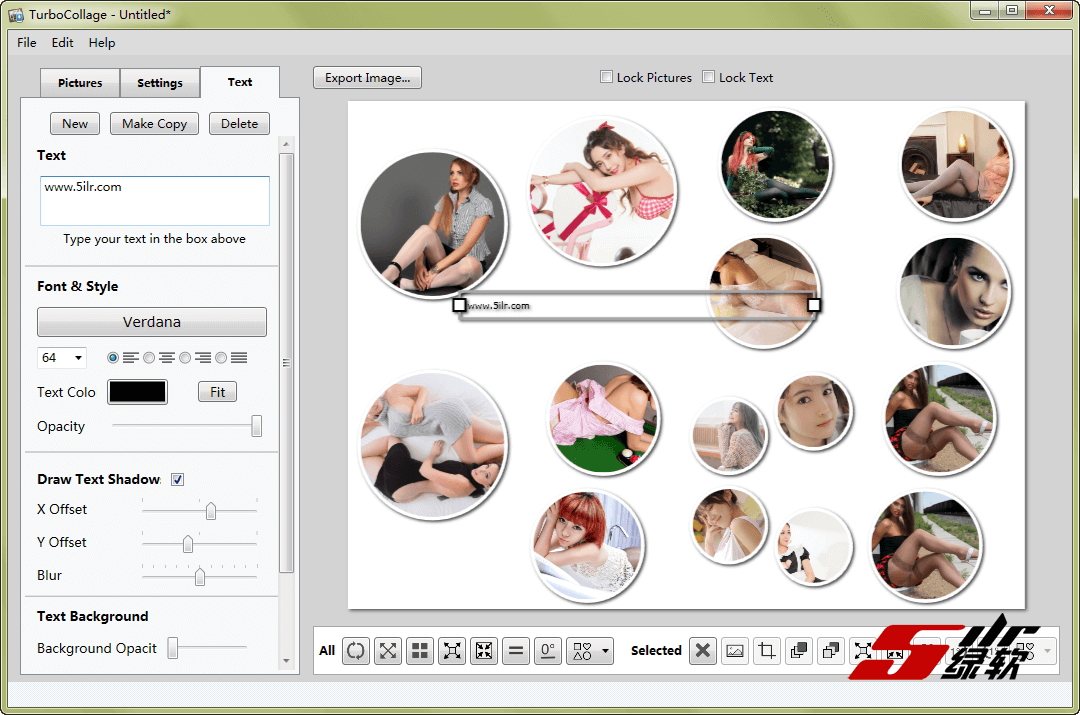Open the shapes dropdown in the All toolbar
This screenshot has width=1080, height=715.
(589, 651)
